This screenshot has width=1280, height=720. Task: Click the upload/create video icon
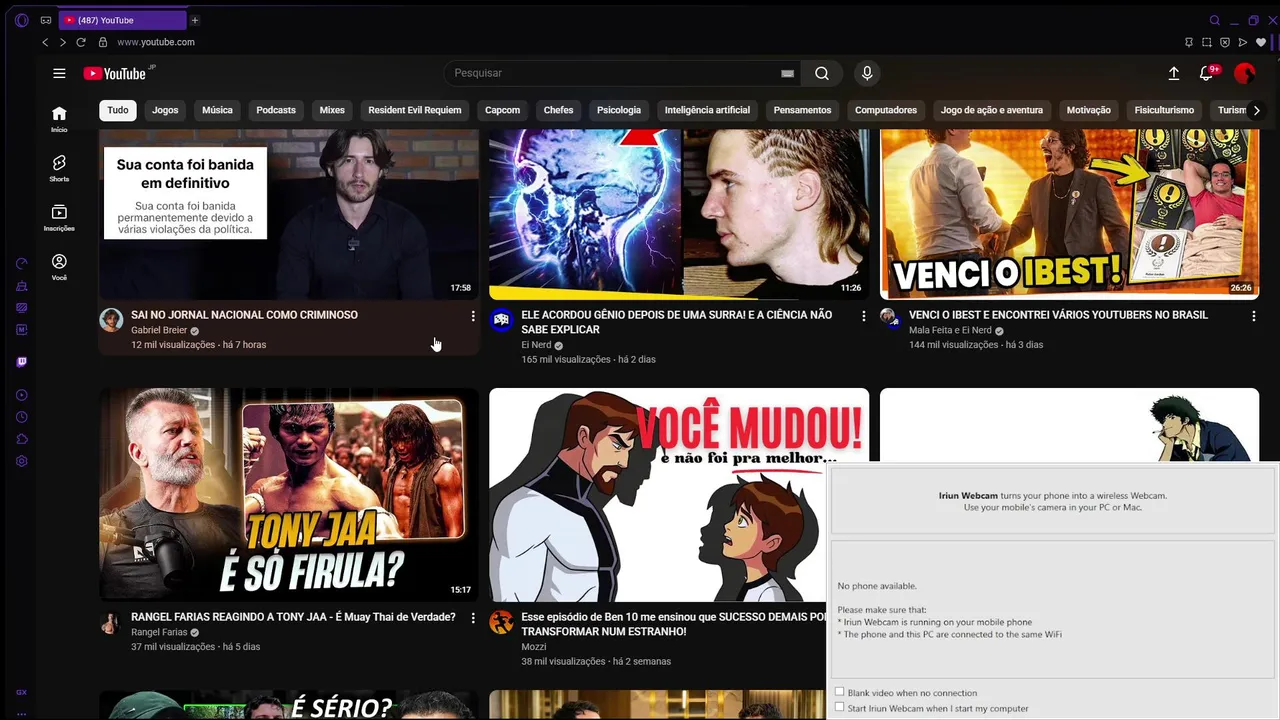1174,73
